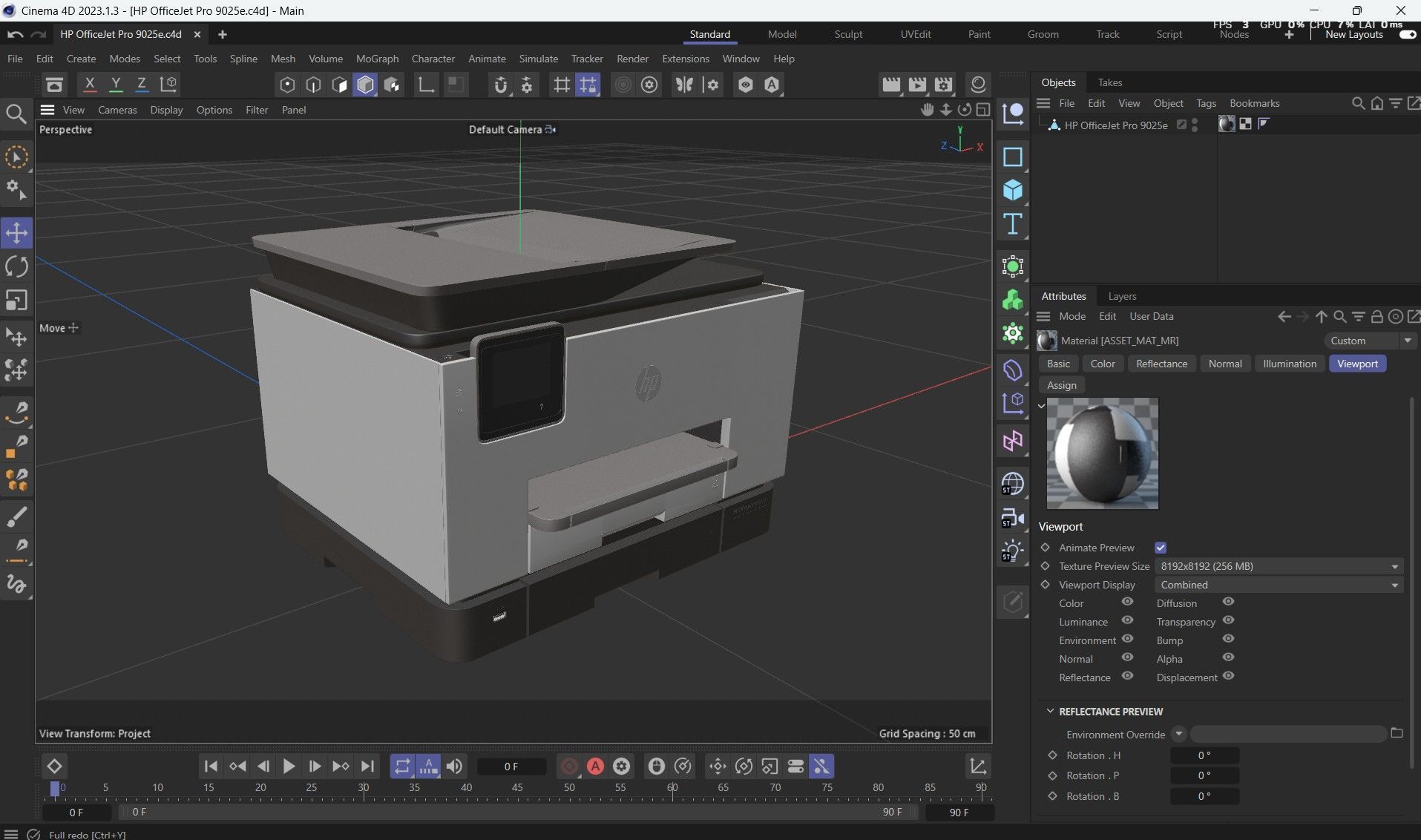The image size is (1421, 840).
Task: Switch to the Layers tab
Action: pyautogui.click(x=1122, y=296)
